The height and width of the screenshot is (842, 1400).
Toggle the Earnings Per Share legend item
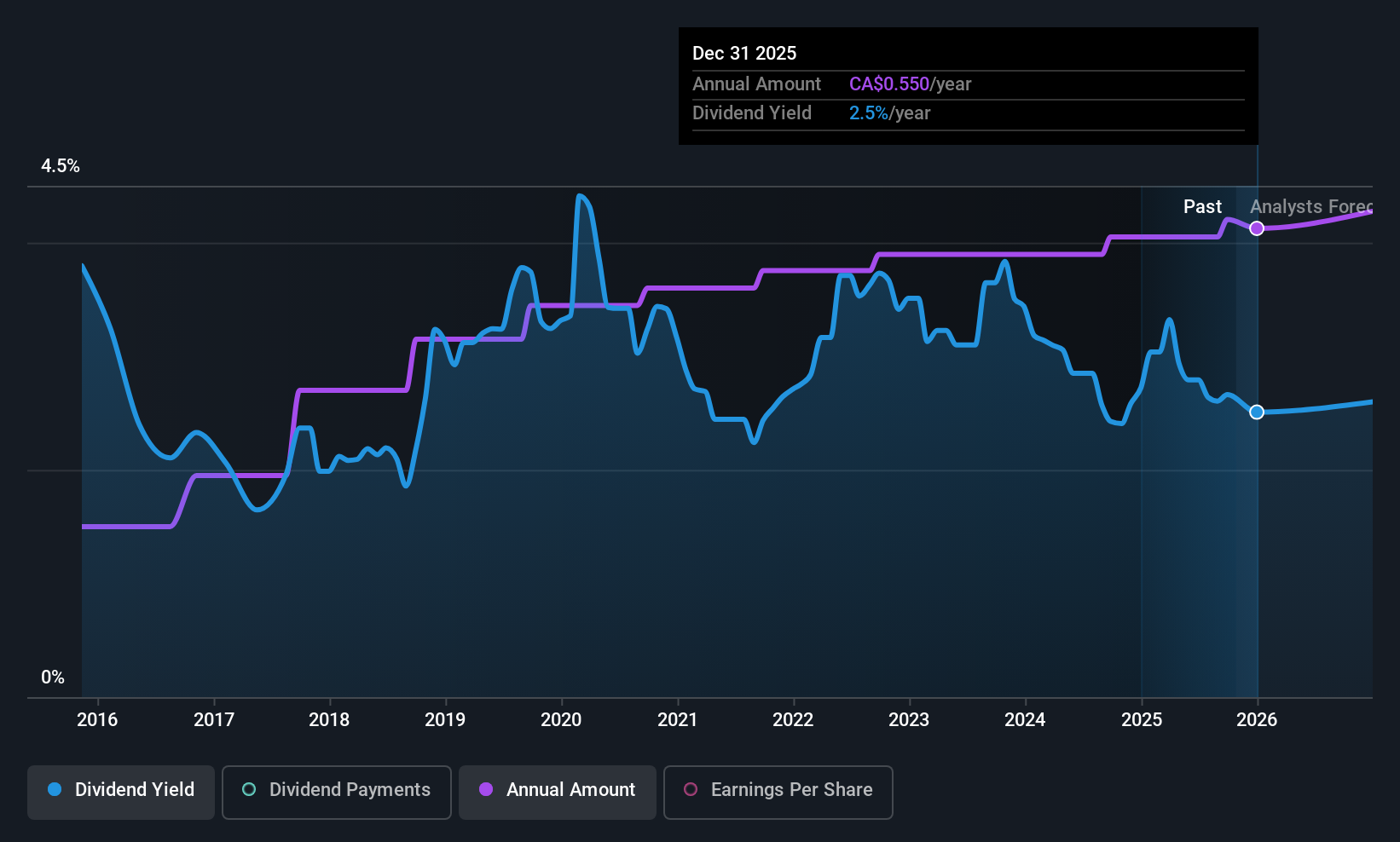click(x=777, y=791)
